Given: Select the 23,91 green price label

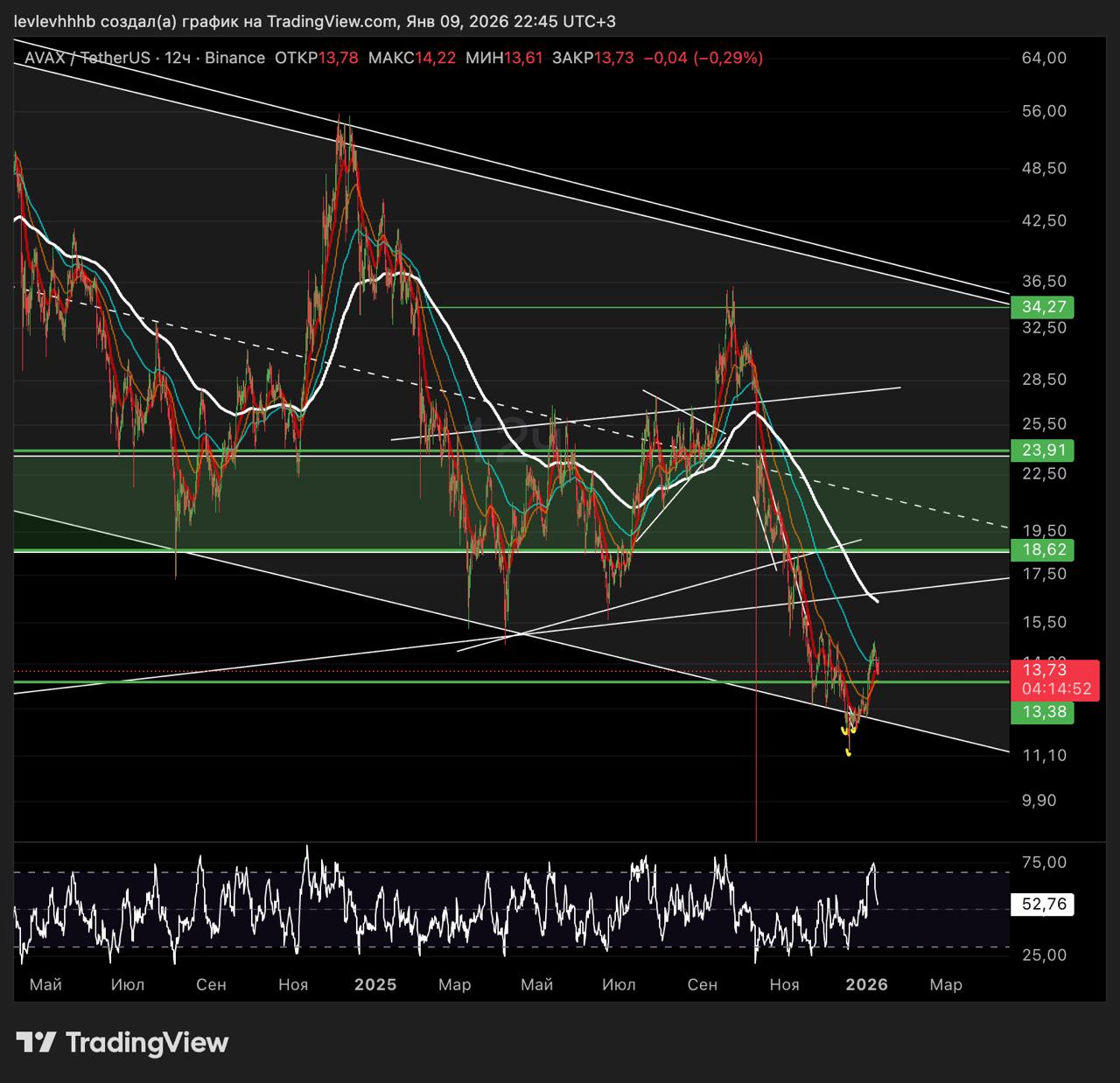Looking at the screenshot, I should coord(1043,451).
